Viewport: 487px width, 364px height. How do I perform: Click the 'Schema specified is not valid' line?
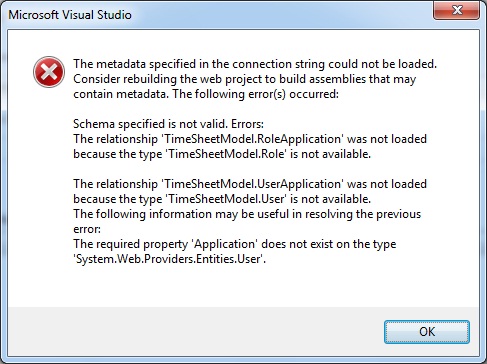pyautogui.click(x=168, y=124)
